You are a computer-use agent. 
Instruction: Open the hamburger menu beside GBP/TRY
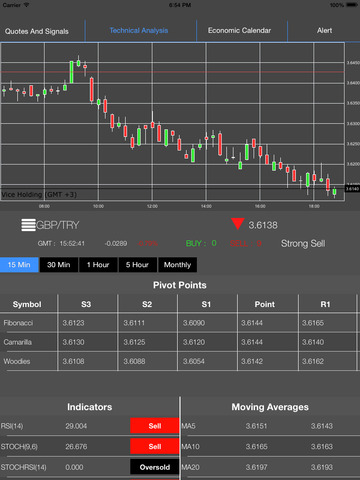pos(28,225)
